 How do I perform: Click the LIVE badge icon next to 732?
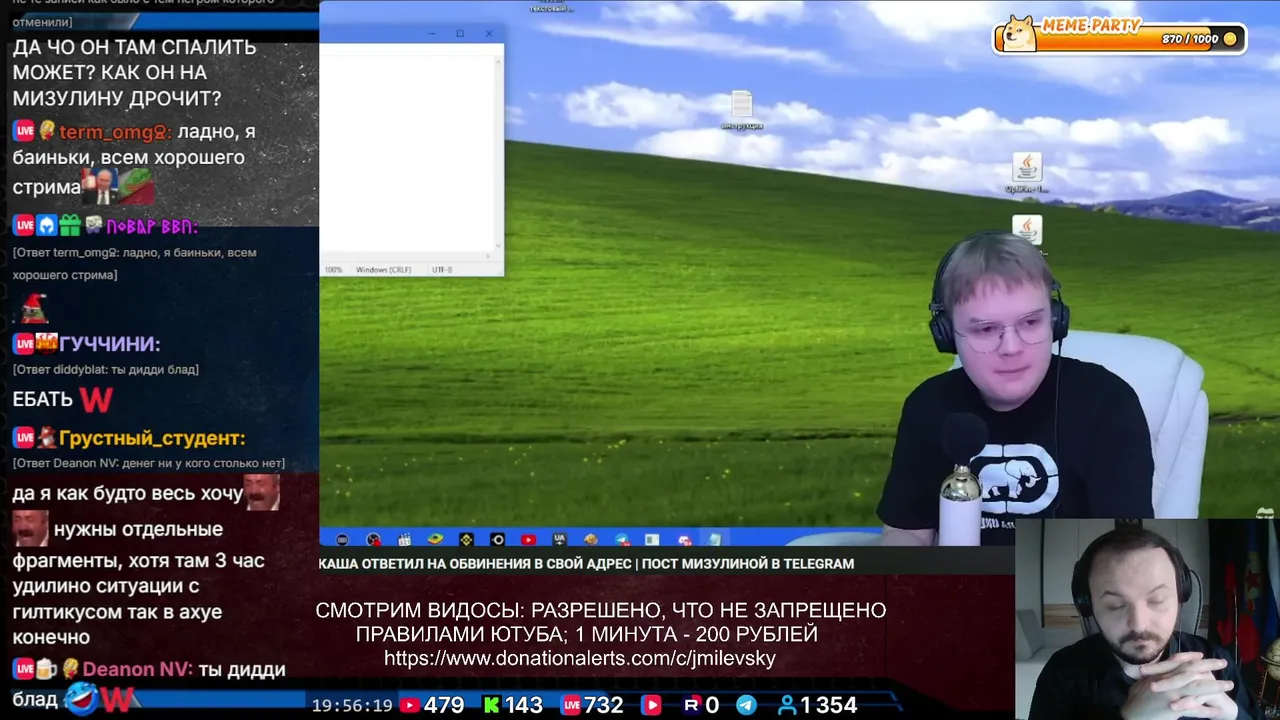tap(571, 705)
